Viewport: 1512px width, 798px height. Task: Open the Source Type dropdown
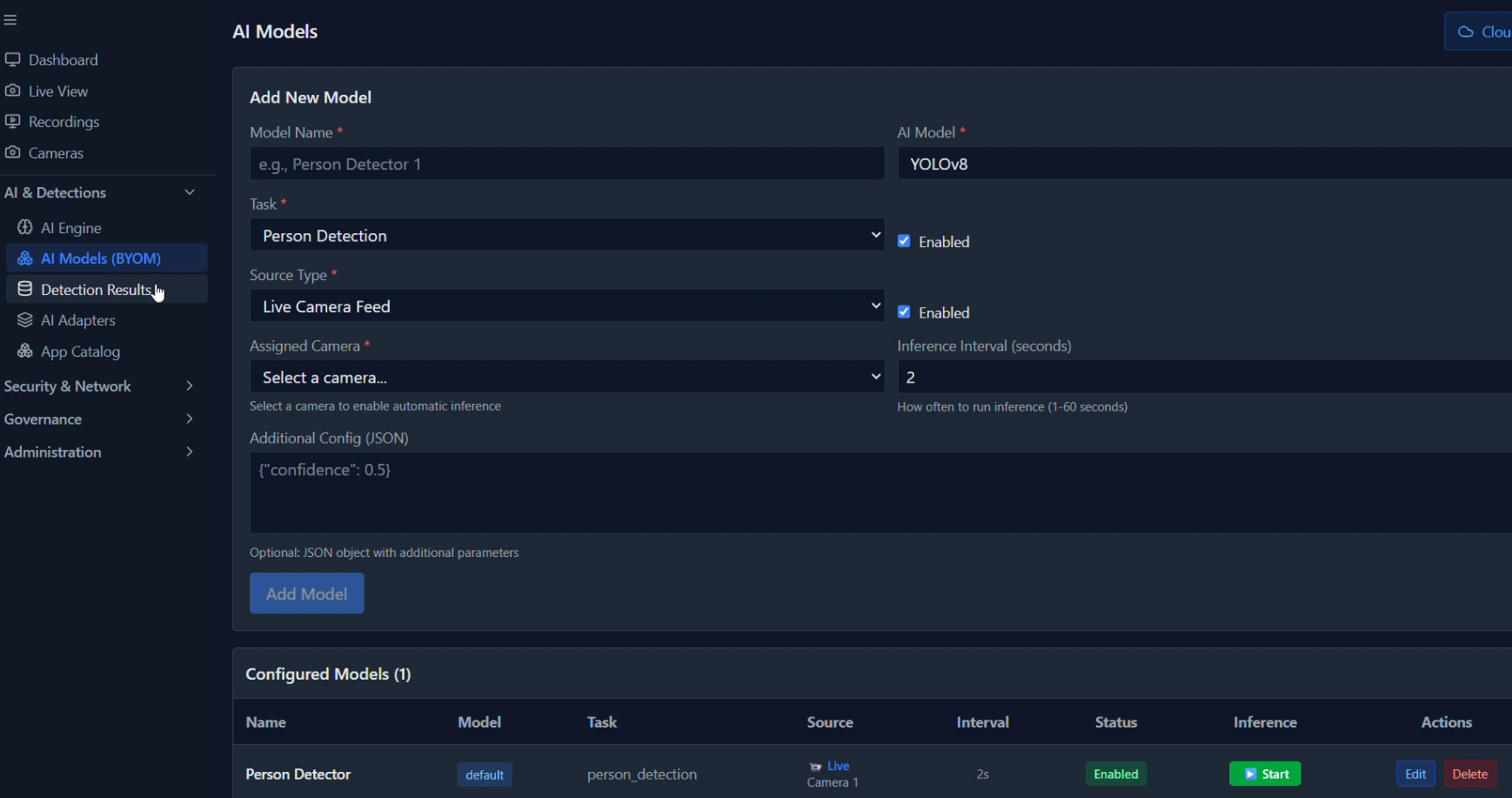(x=567, y=306)
